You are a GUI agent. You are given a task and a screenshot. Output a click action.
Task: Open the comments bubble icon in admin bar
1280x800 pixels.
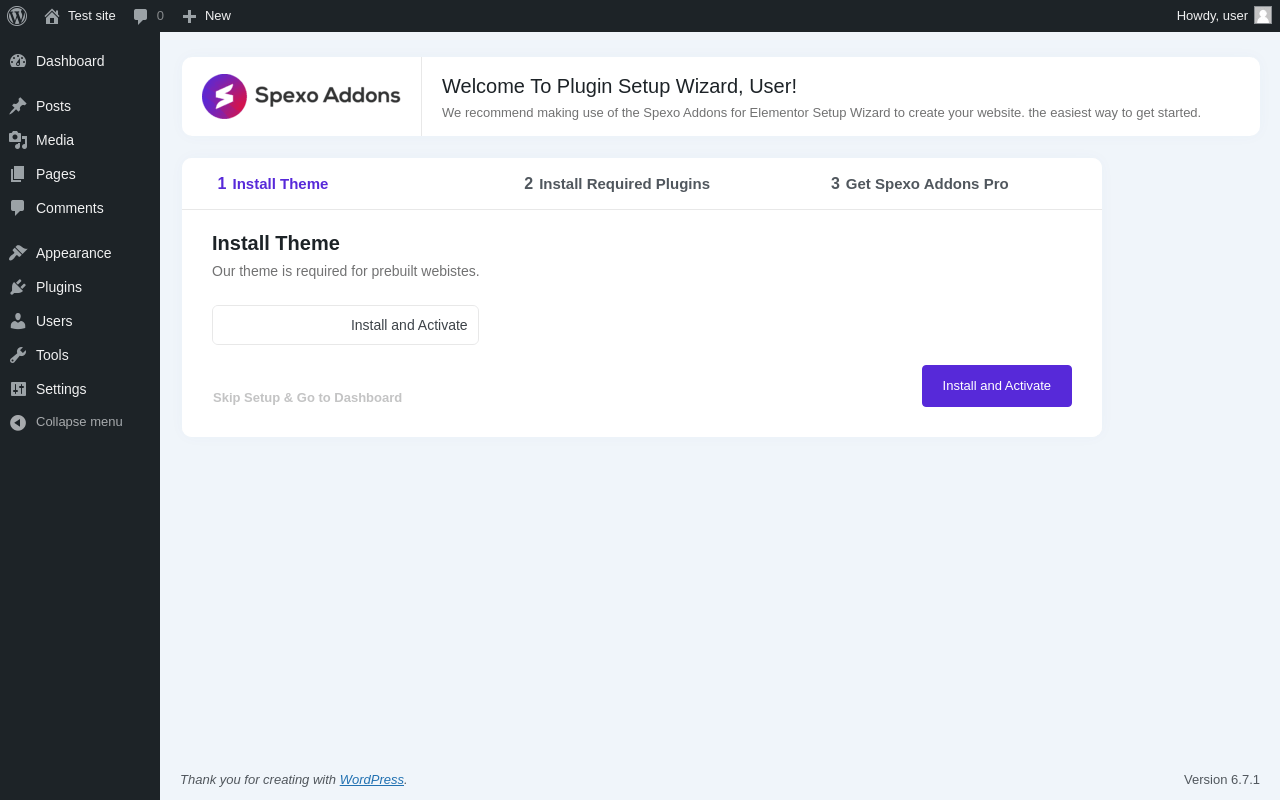tap(141, 16)
